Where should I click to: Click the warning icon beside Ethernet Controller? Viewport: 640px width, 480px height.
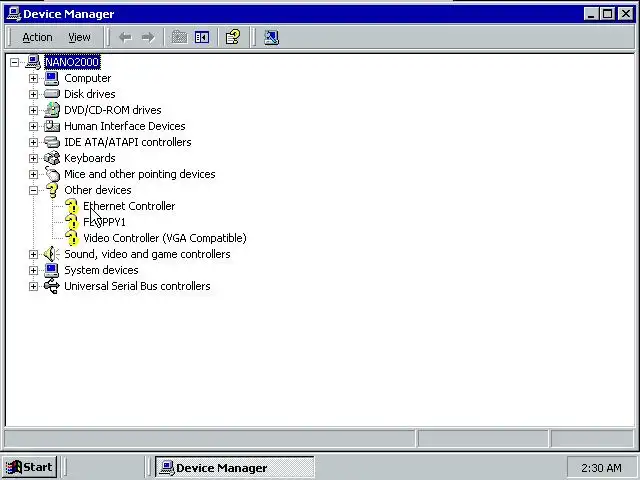click(71, 207)
